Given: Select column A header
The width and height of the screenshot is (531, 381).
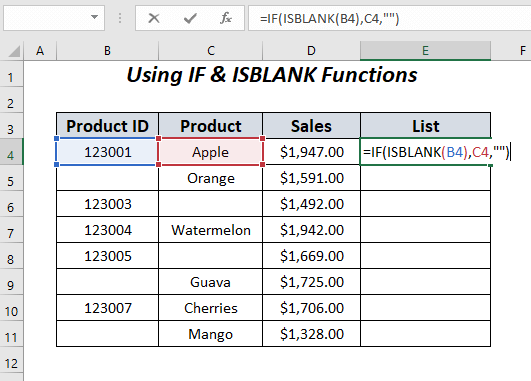Looking at the screenshot, I should click(x=40, y=51).
